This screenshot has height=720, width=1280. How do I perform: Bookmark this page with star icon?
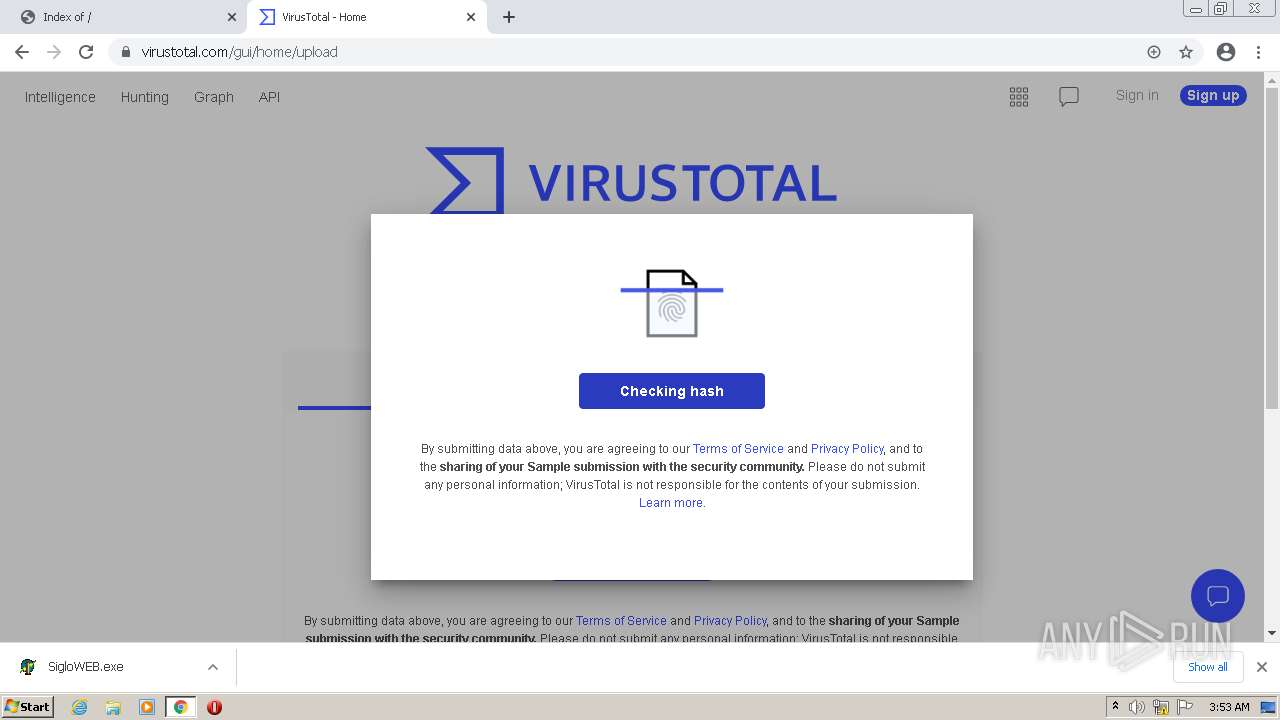(1186, 52)
